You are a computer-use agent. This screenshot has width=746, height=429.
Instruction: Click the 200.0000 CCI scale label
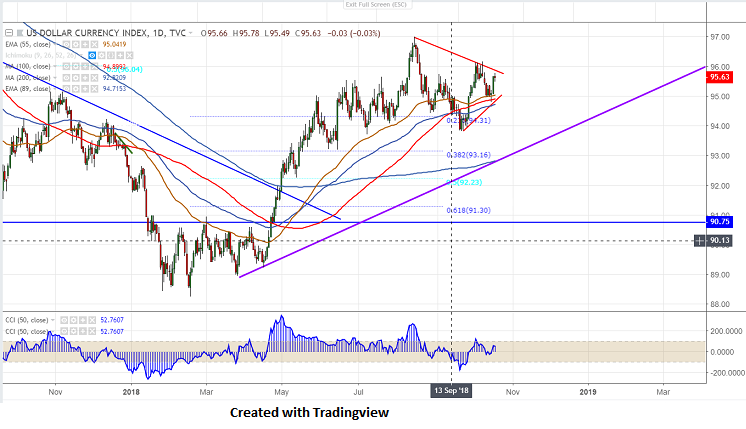(x=726, y=331)
